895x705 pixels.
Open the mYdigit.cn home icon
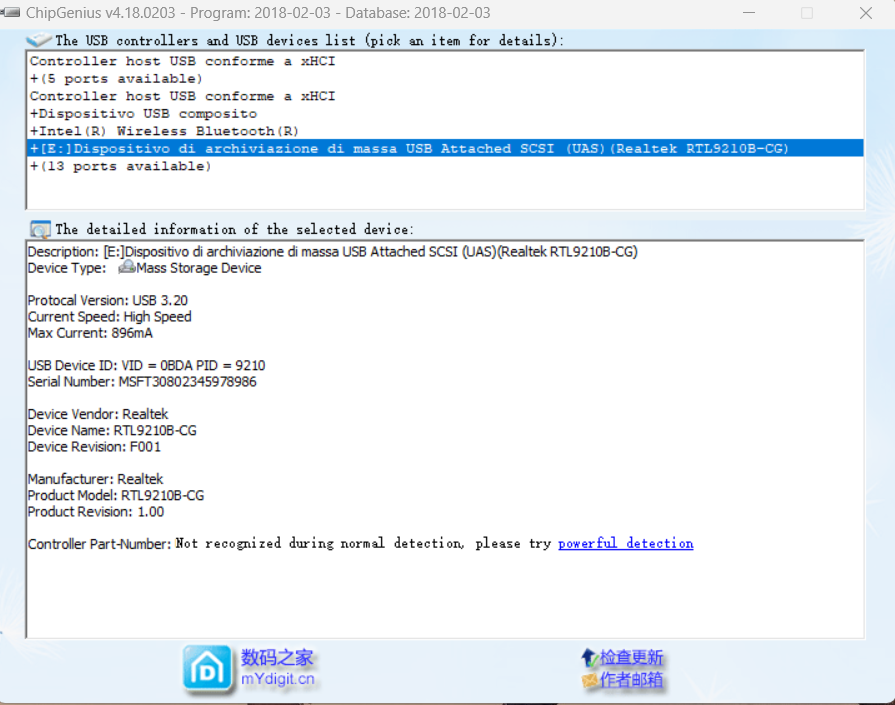207,669
